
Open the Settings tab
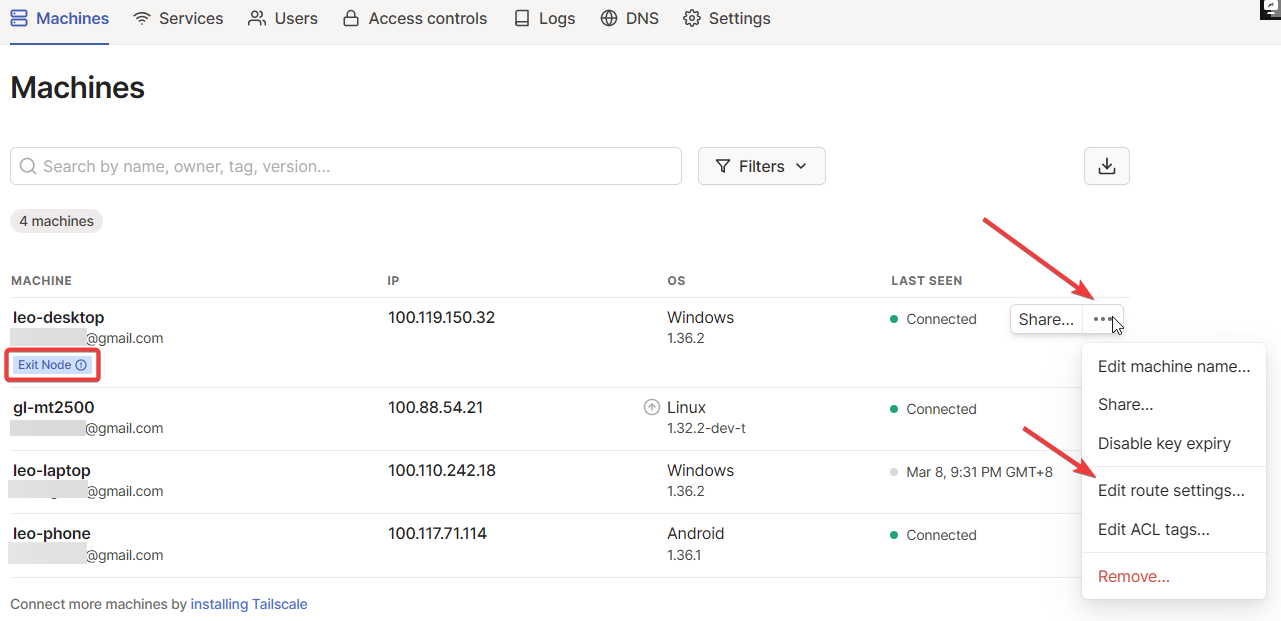click(x=726, y=19)
